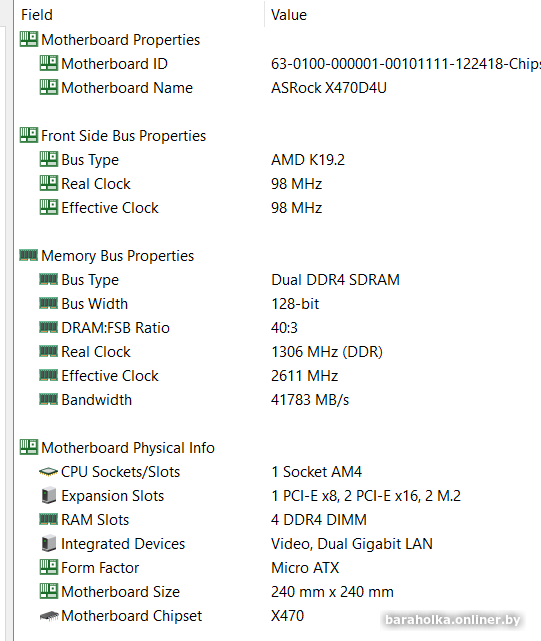
Task: Click the Field column header
Action: (37, 15)
